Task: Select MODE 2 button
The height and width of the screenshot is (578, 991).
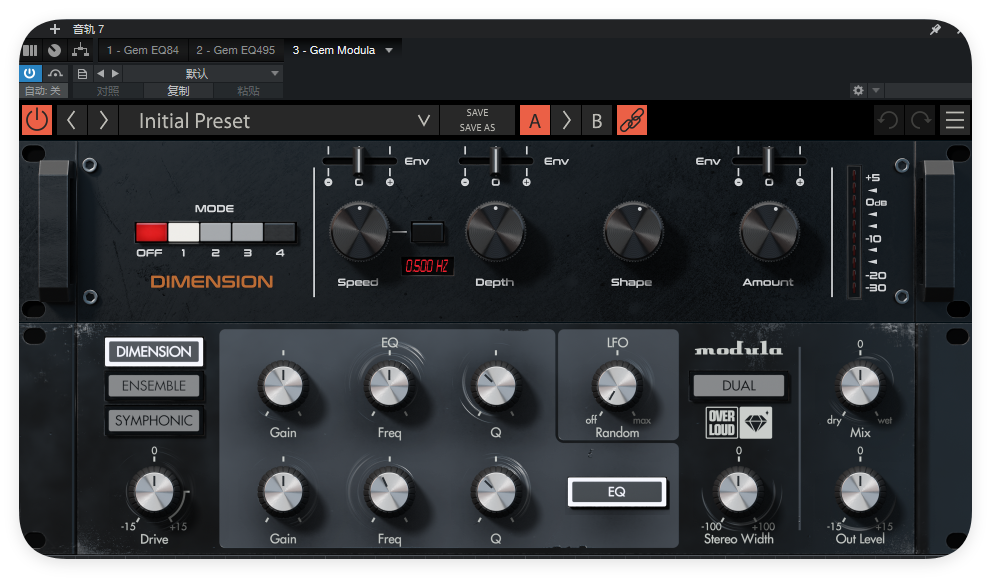Action: click(x=216, y=232)
